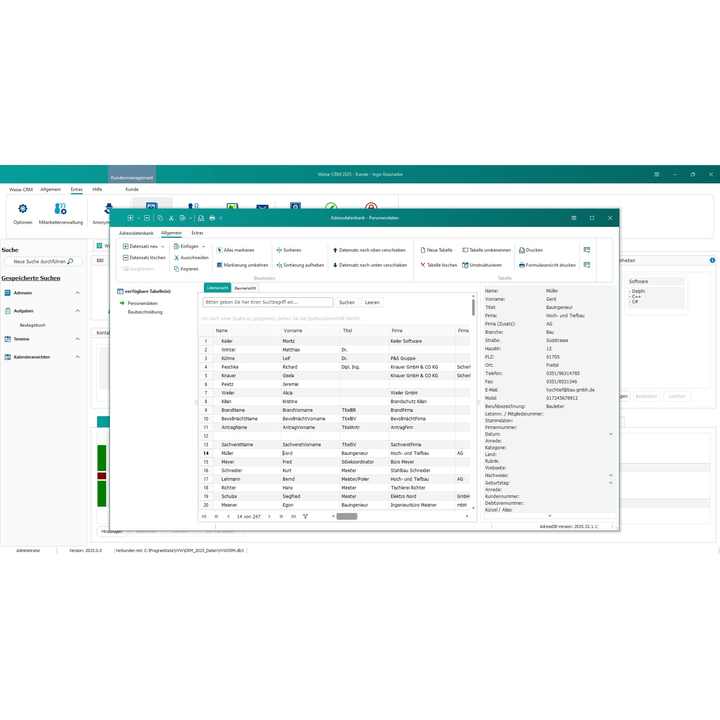Click Ausschneiden scissors command
The image size is (720, 720).
pyautogui.click(x=191, y=258)
